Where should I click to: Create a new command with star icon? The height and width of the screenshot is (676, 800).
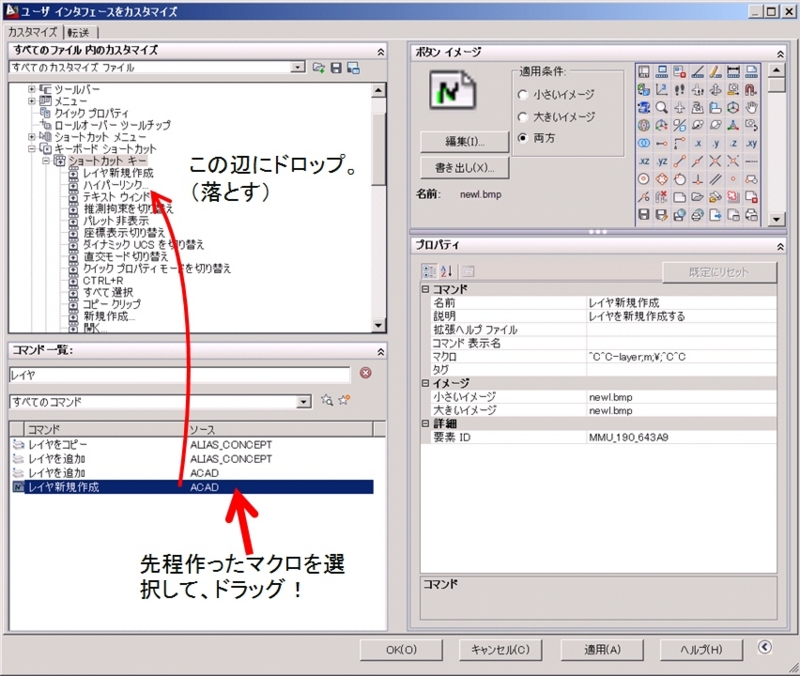[344, 400]
